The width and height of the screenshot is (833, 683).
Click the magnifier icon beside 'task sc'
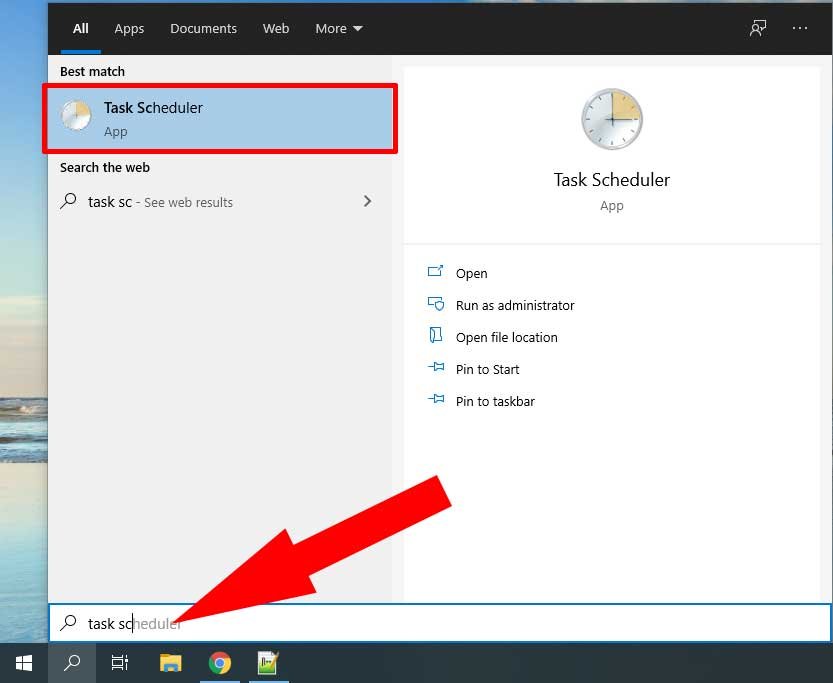(x=69, y=201)
